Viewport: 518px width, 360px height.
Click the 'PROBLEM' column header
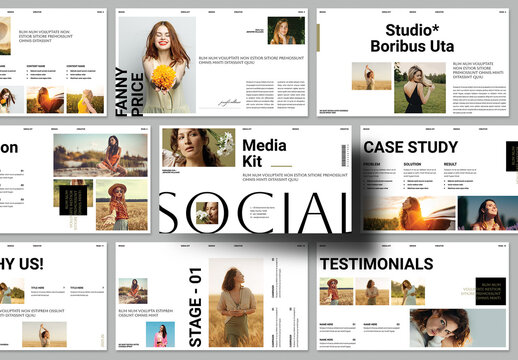[371, 164]
